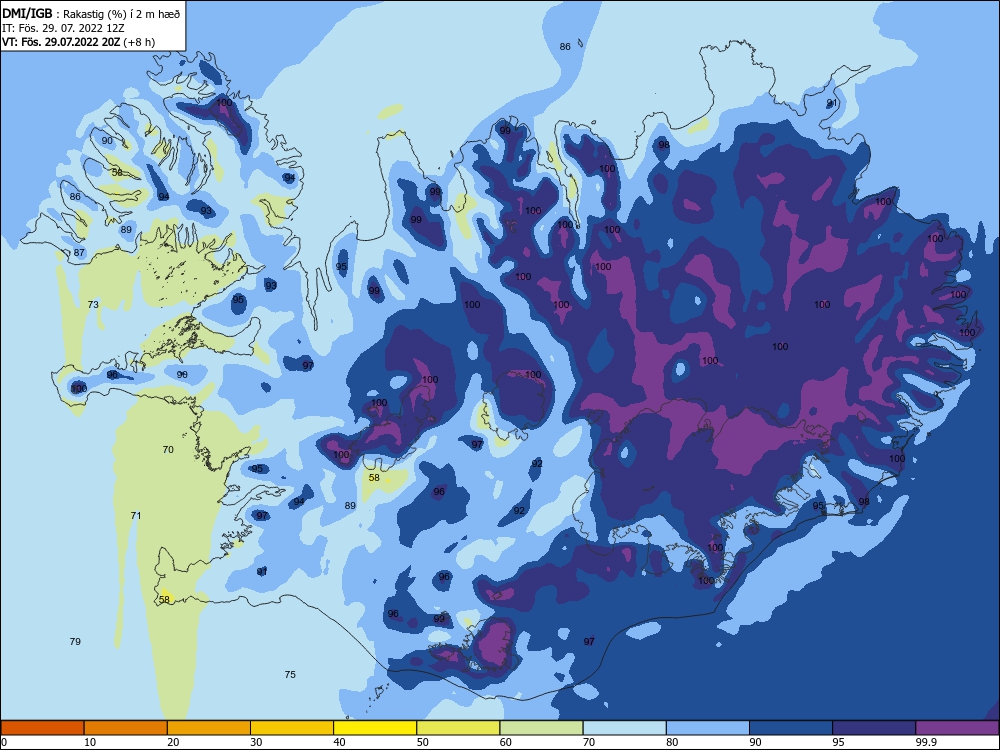The image size is (1000, 750).
Task: Select the dark blue 90–95 legend swatch
Action: (791, 728)
